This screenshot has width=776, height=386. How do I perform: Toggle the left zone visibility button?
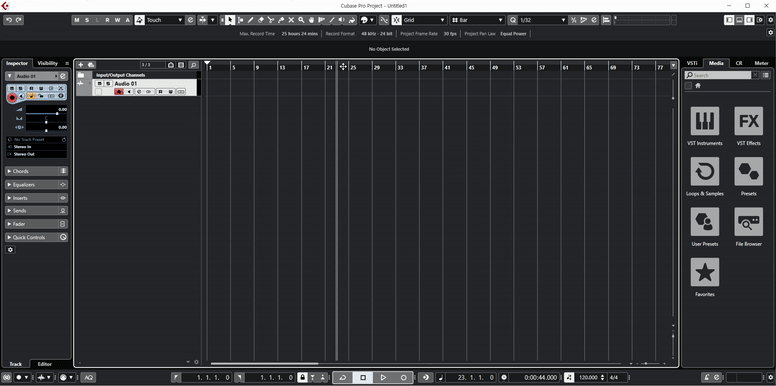tap(729, 20)
